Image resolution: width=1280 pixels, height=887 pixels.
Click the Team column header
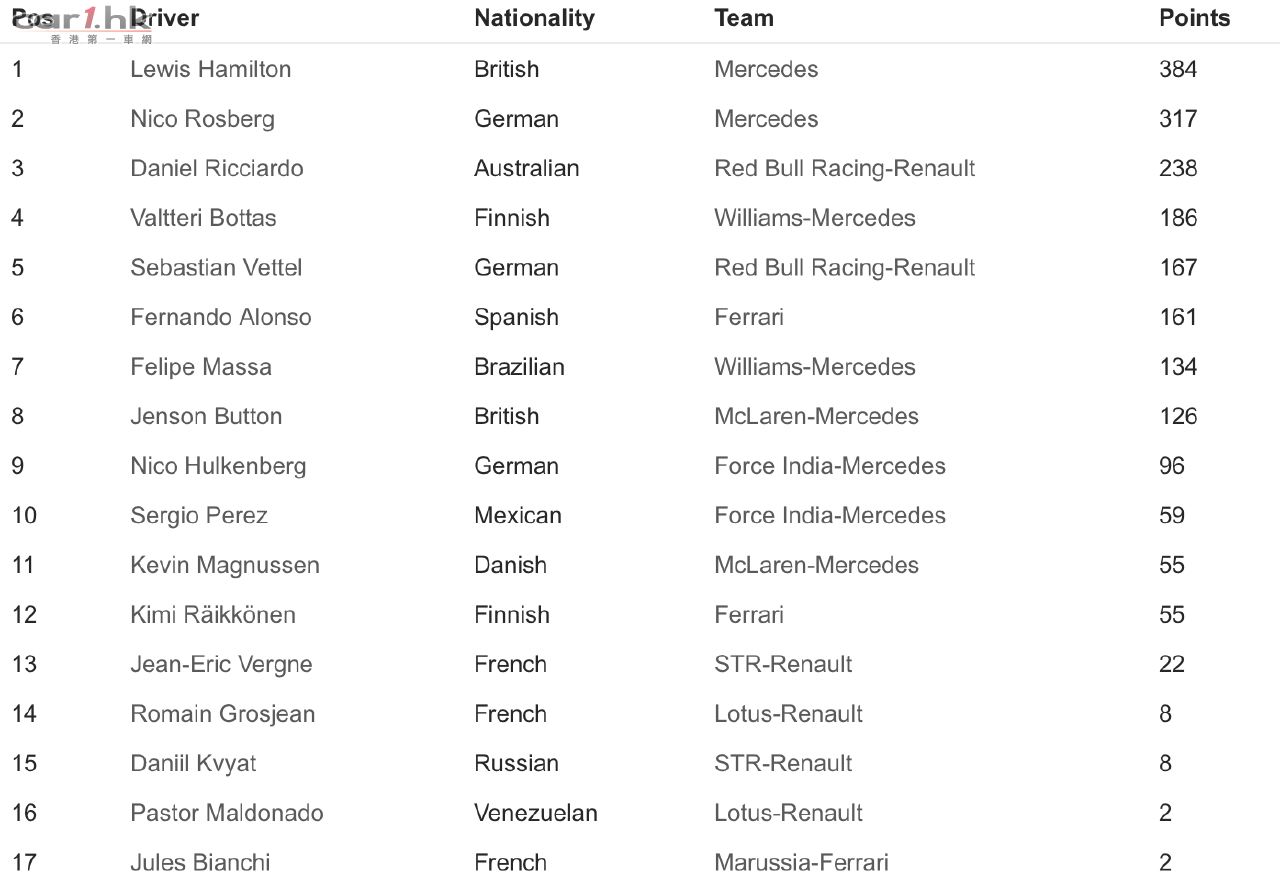[x=744, y=18]
